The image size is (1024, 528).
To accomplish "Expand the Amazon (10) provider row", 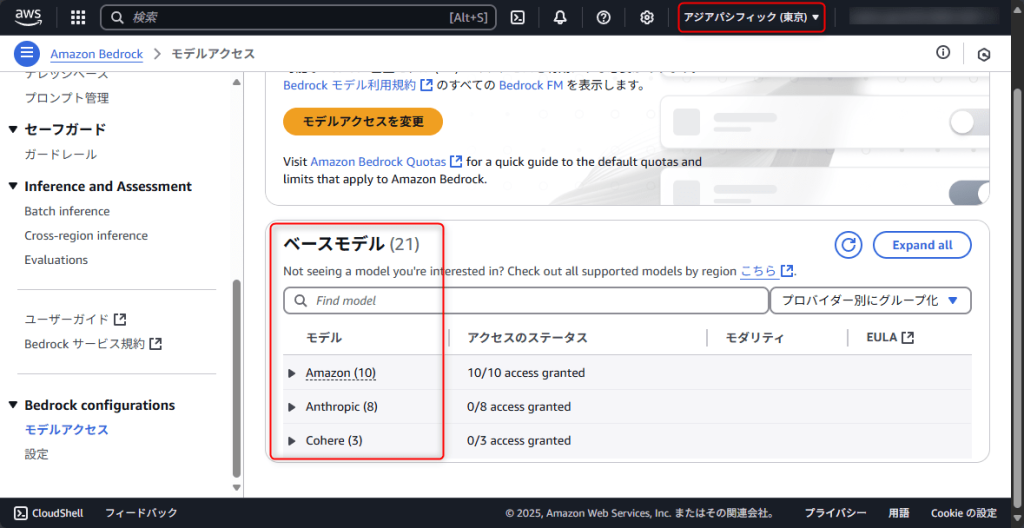I will (292, 373).
